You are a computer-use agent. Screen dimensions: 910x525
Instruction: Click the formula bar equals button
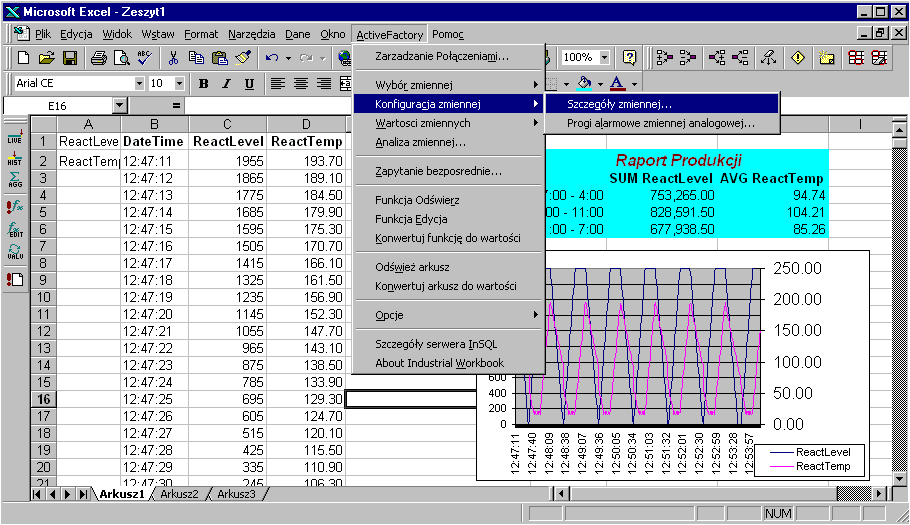point(176,106)
